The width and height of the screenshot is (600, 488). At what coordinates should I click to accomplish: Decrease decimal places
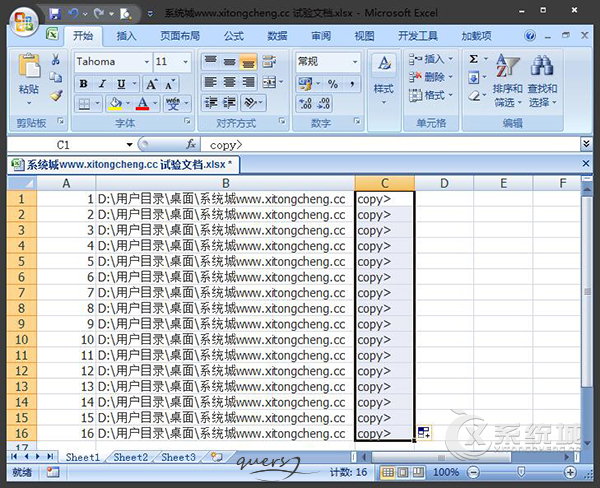[324, 103]
